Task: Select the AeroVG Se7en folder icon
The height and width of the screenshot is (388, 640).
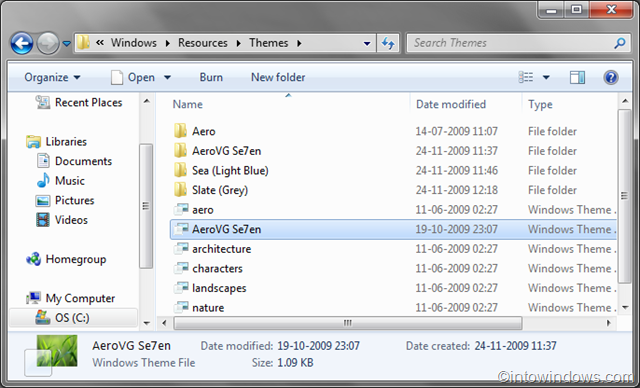Action: (180, 151)
